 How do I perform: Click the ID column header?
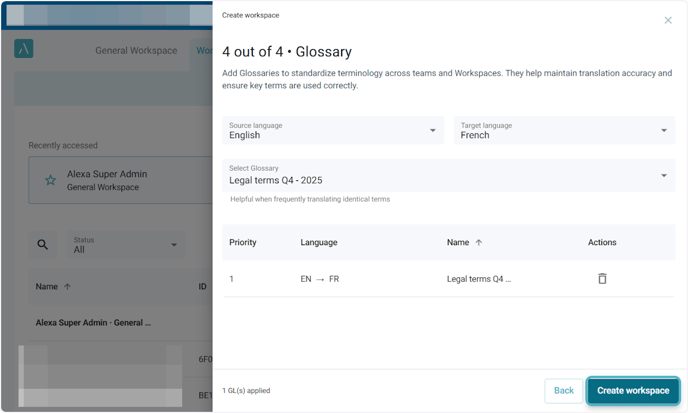tap(202, 287)
